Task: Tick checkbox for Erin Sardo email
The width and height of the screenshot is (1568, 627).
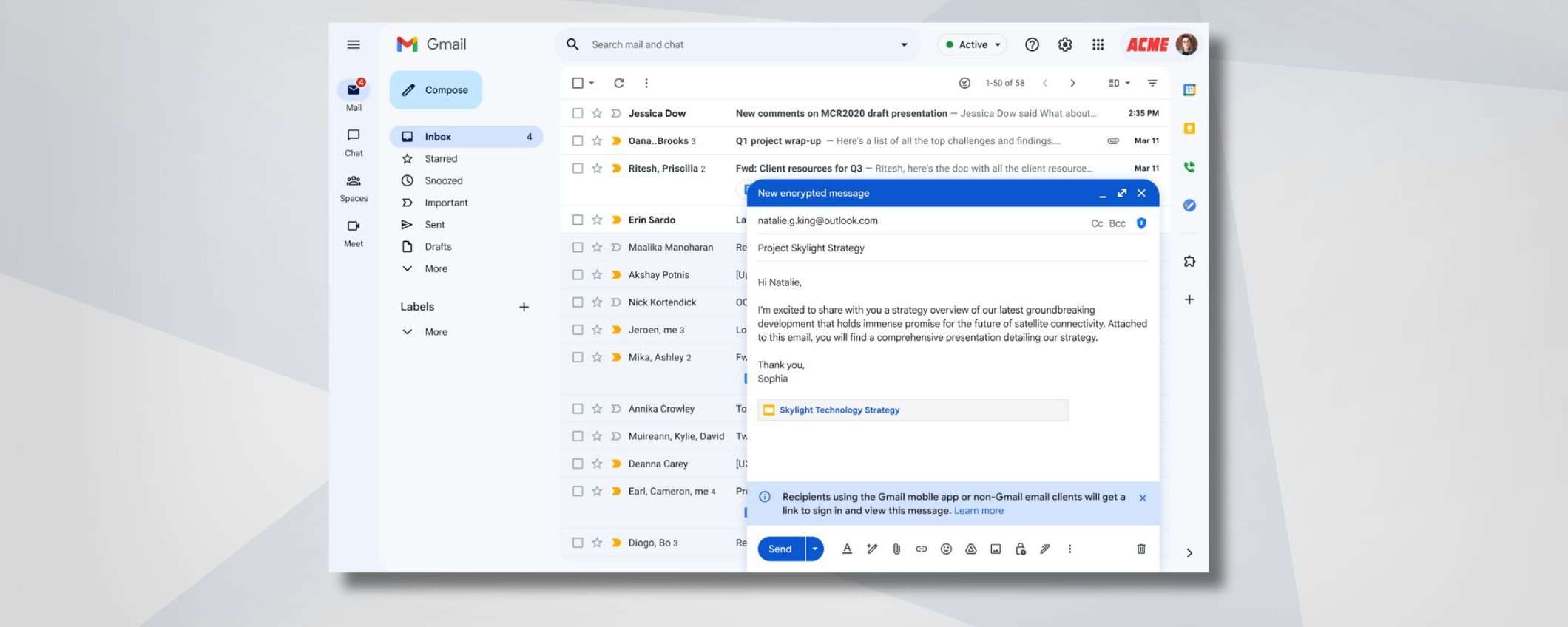Action: coord(578,220)
